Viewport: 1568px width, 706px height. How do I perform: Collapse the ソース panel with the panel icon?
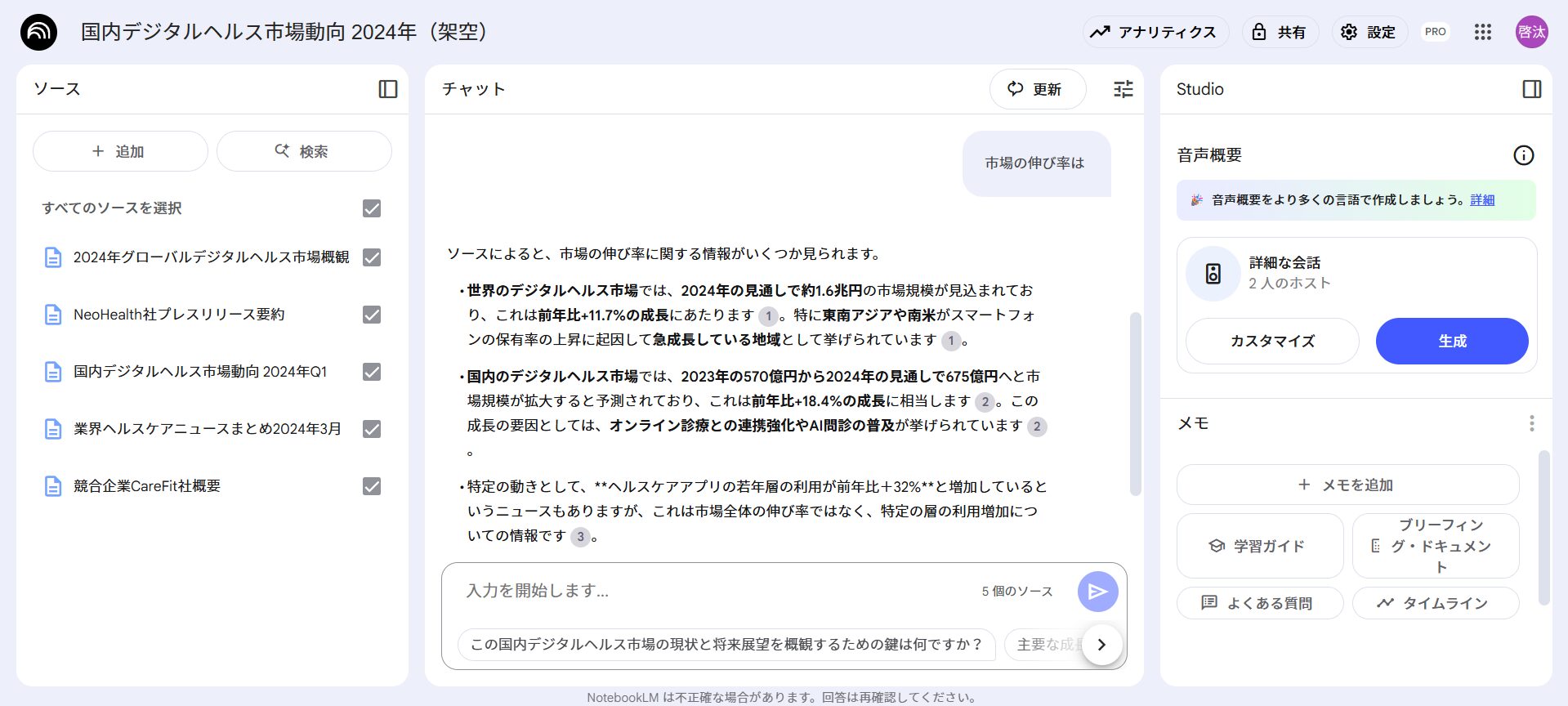tap(388, 89)
